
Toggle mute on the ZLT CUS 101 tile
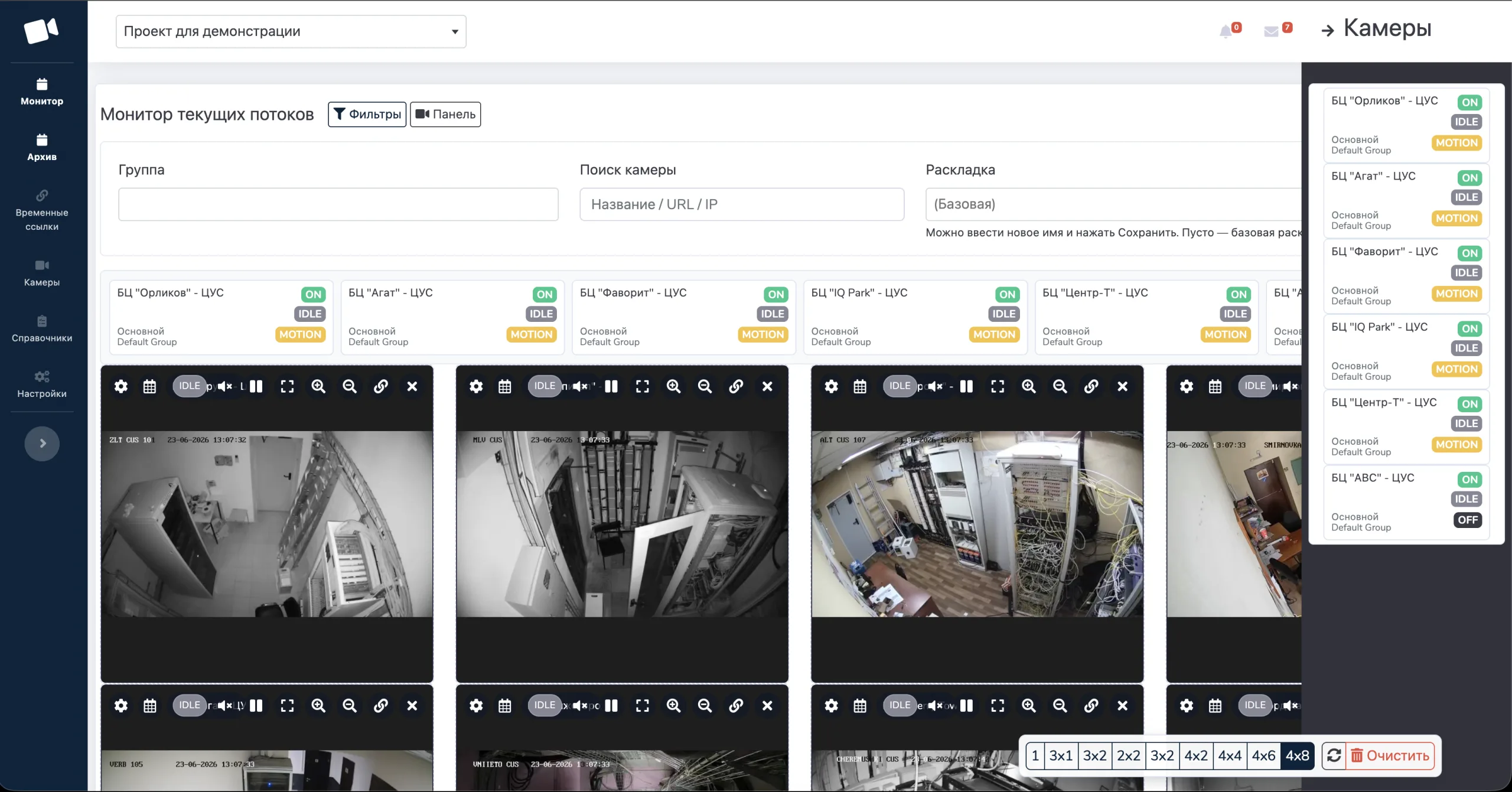click(x=225, y=386)
